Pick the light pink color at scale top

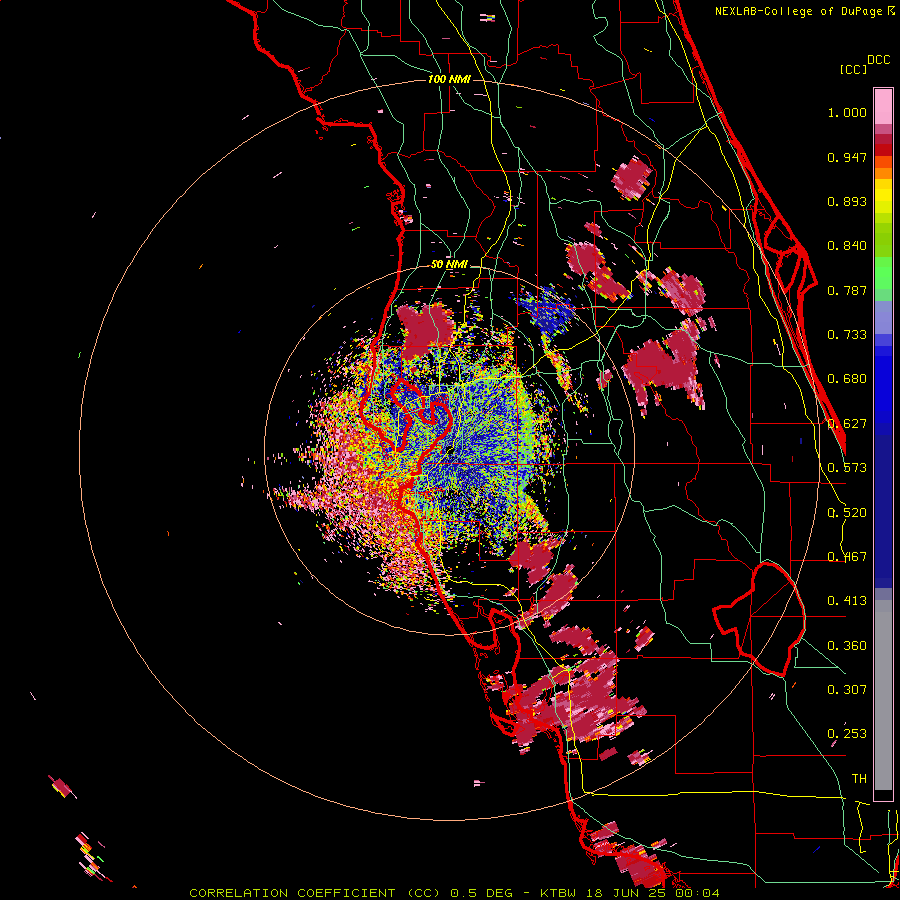pos(883,107)
